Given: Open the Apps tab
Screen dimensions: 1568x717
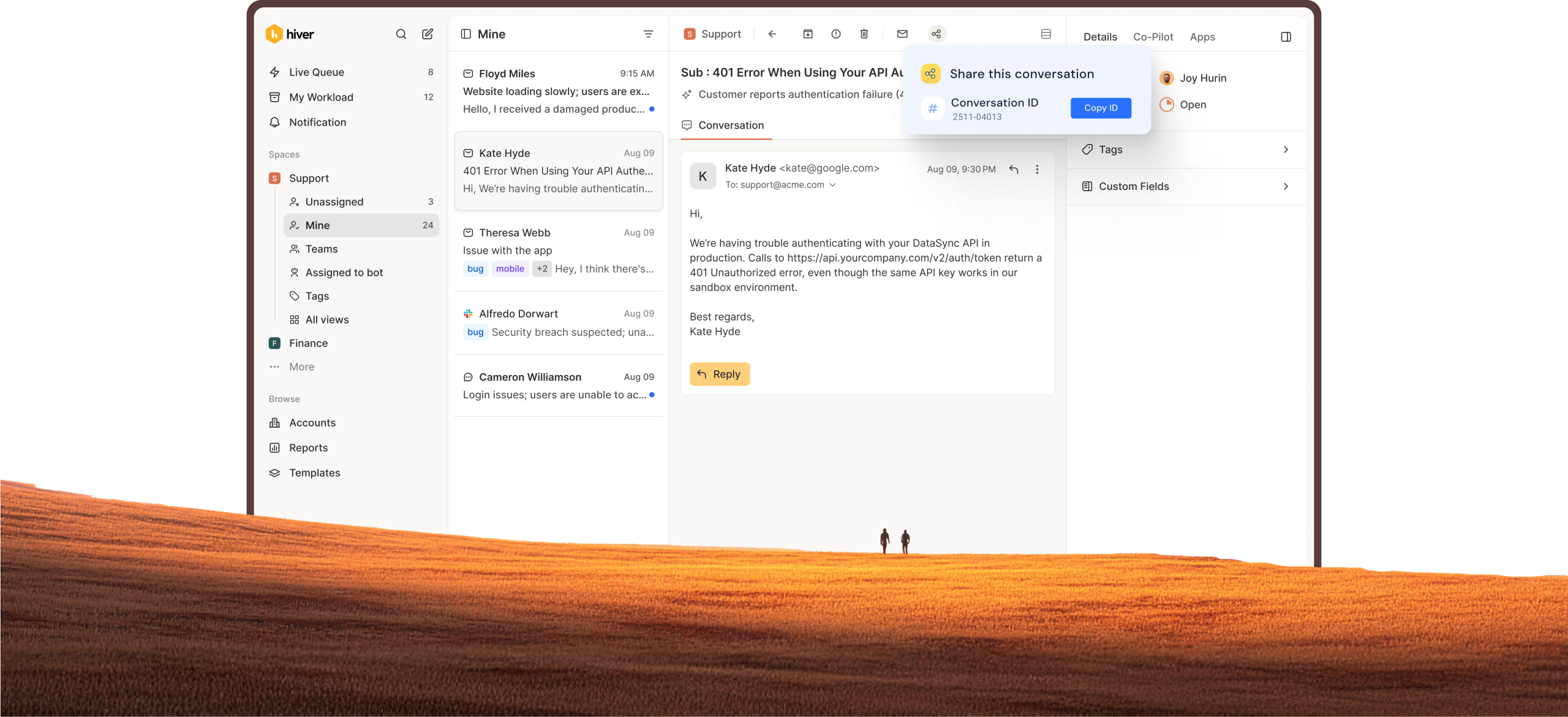Looking at the screenshot, I should click(1202, 37).
